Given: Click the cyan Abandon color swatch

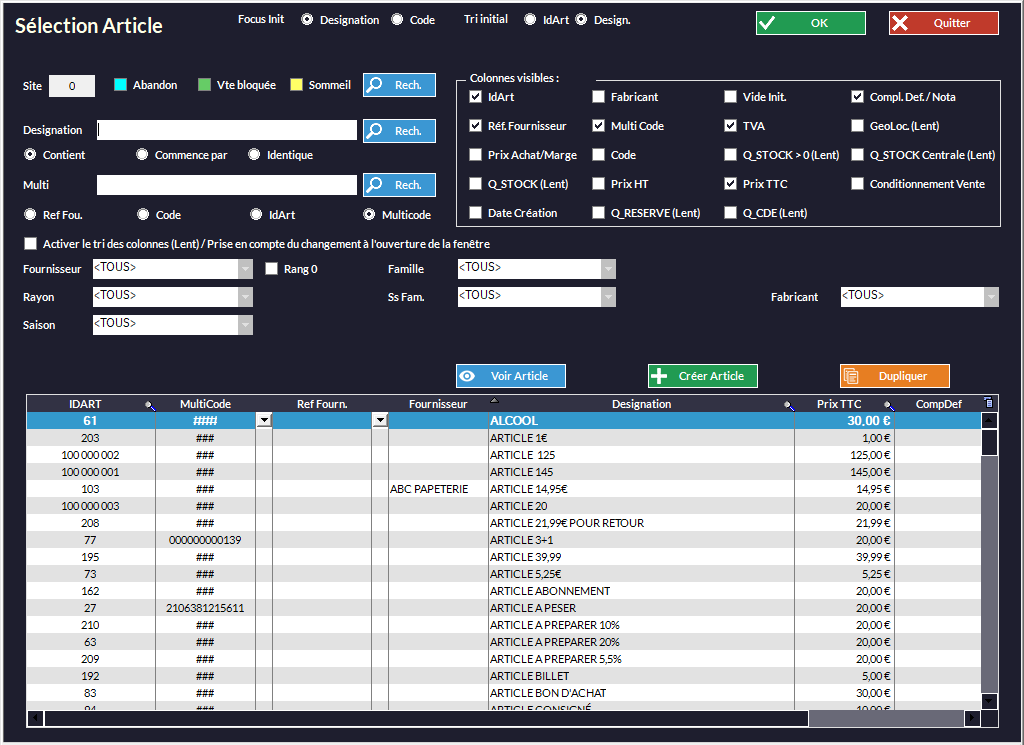Looking at the screenshot, I should click(x=121, y=85).
